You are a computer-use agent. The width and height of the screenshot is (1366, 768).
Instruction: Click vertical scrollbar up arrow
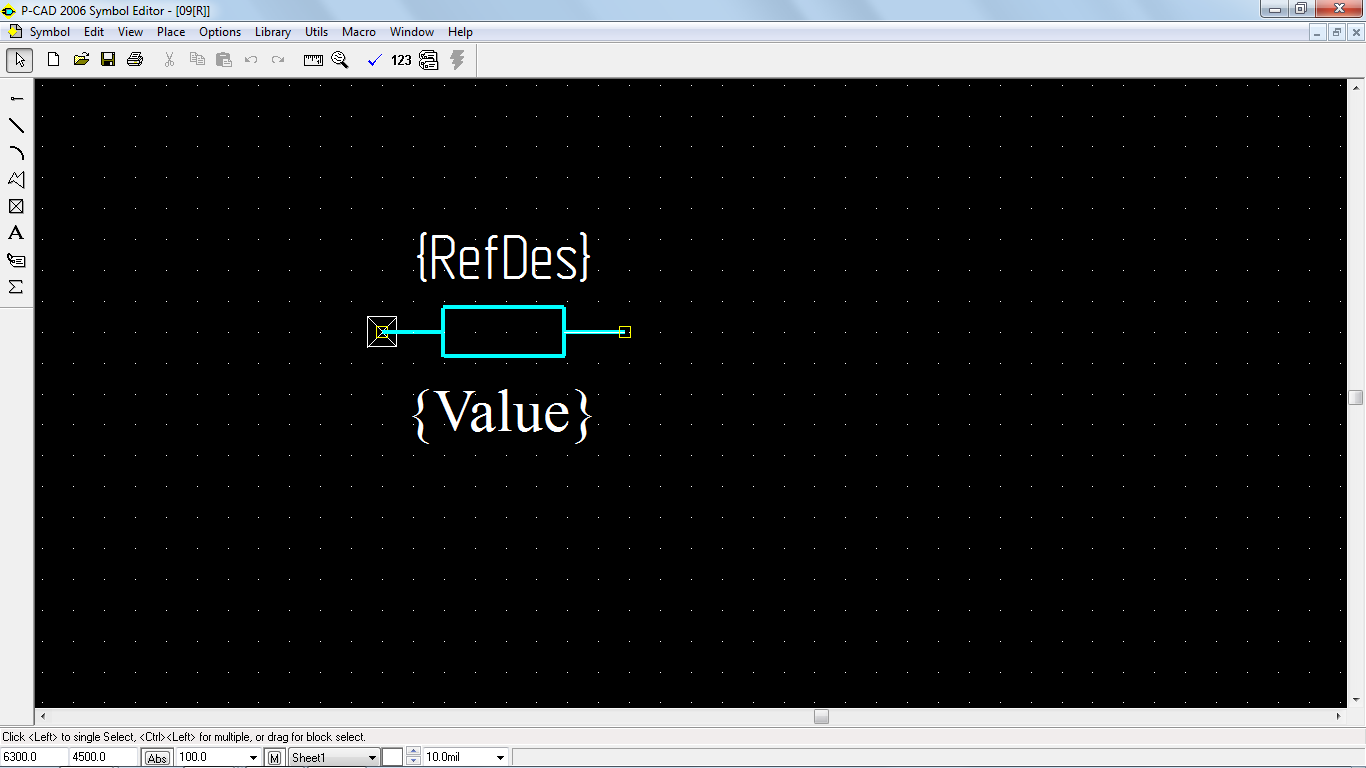pyautogui.click(x=1356, y=87)
